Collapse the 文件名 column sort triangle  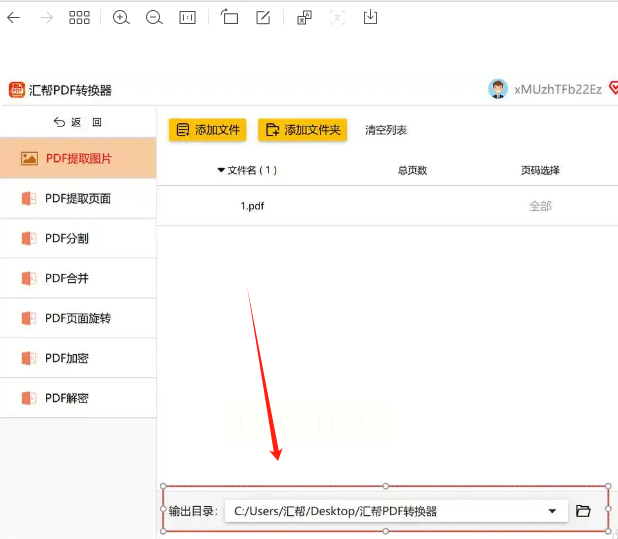[x=221, y=170]
